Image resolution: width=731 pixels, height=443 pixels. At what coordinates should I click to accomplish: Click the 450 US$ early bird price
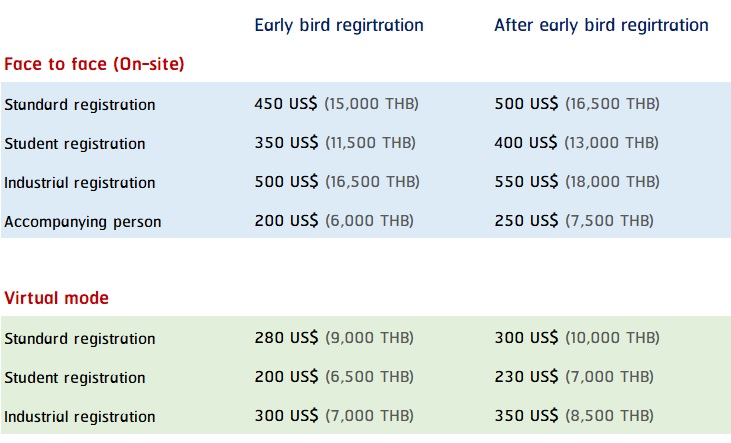coord(286,104)
